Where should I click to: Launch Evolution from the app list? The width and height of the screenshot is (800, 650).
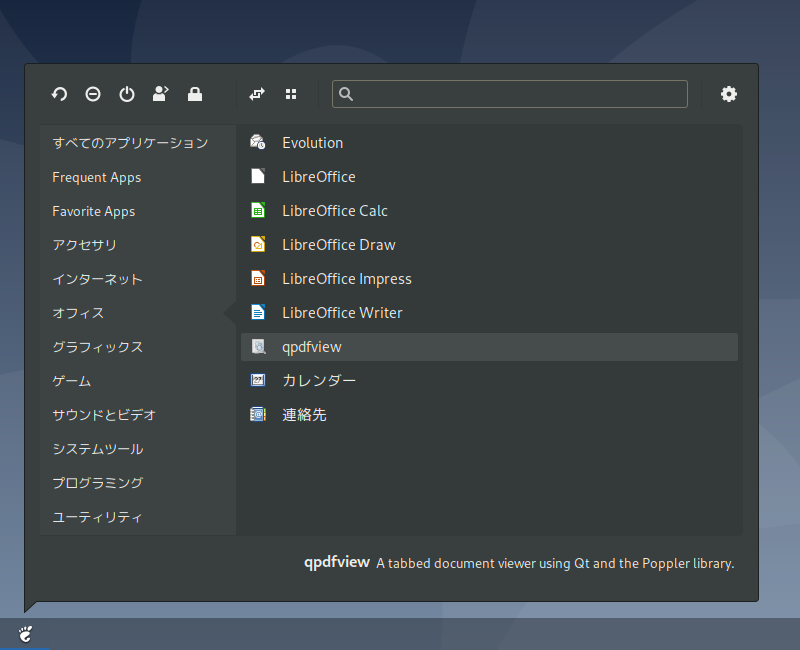[x=489, y=142]
